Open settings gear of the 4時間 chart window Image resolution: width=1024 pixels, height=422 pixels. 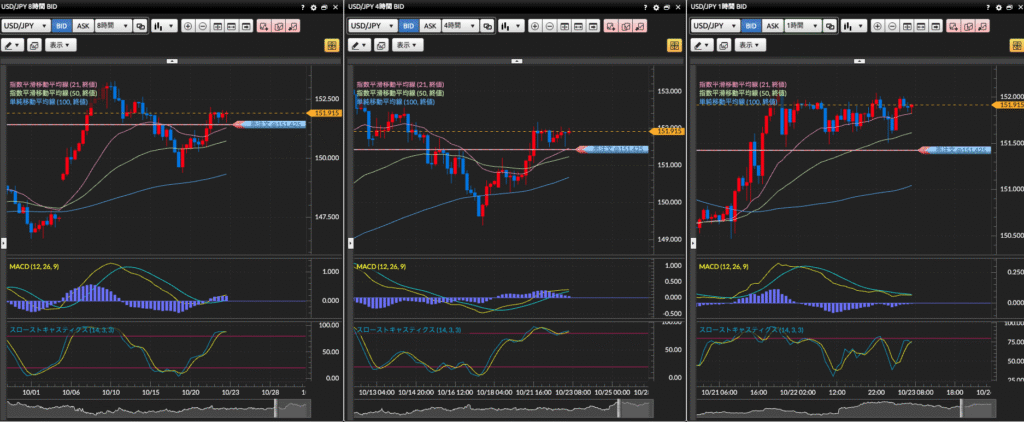[x=654, y=7]
